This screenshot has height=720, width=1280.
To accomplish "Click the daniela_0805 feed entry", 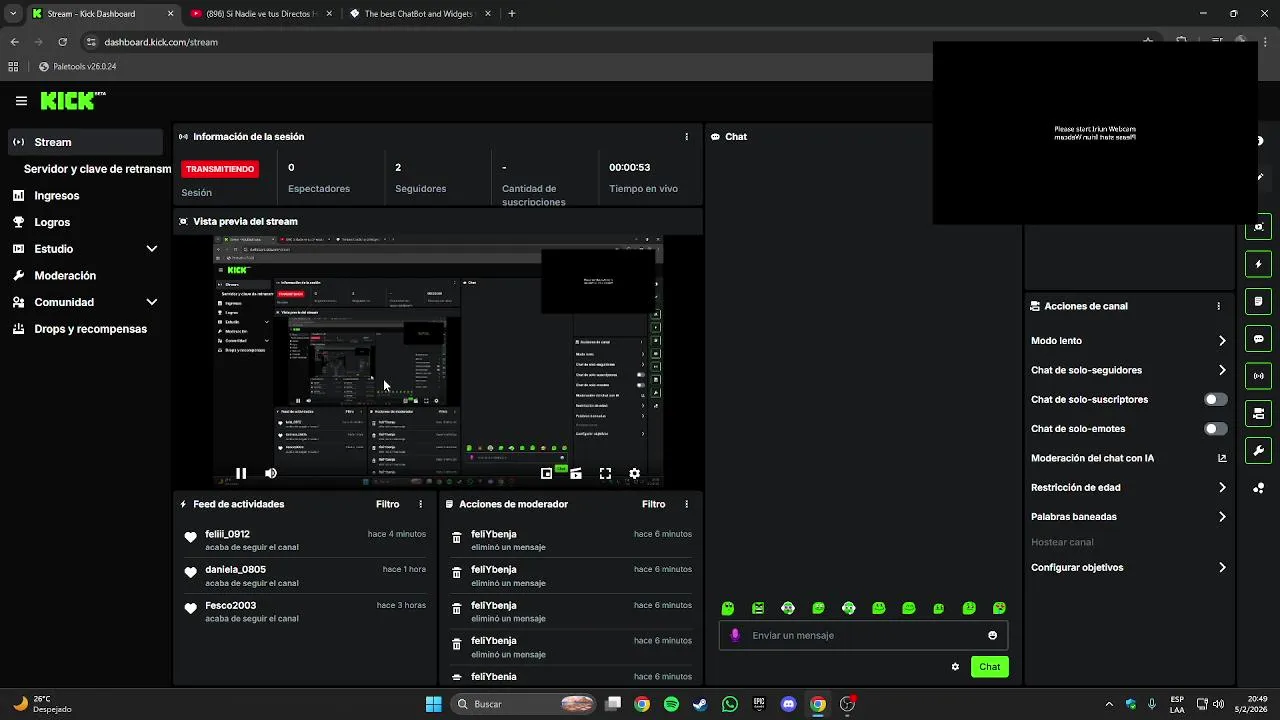I will point(305,576).
